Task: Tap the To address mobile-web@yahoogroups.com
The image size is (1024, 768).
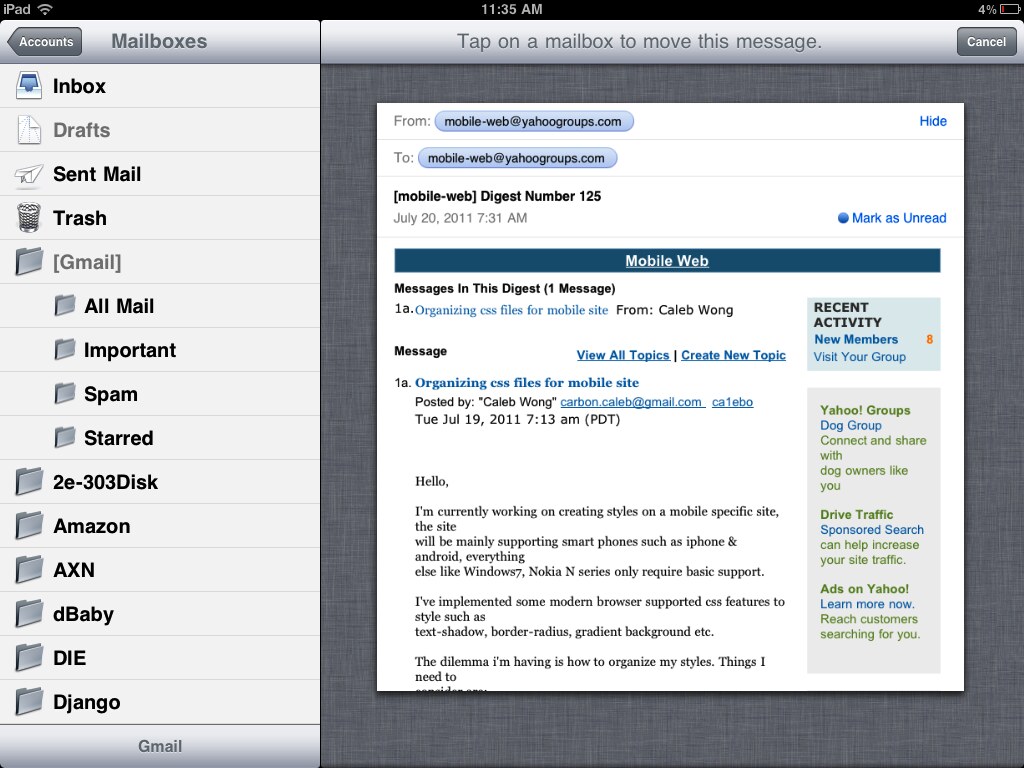Action: (x=517, y=158)
